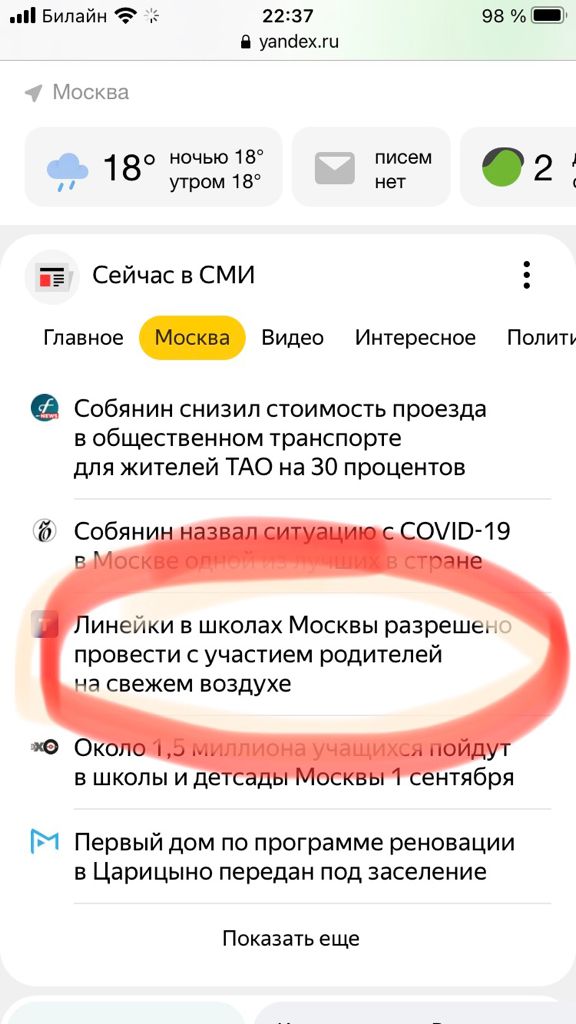Tap the source icon of the COVID-19 story
Image resolution: width=576 pixels, height=1024 pixels.
click(x=45, y=530)
